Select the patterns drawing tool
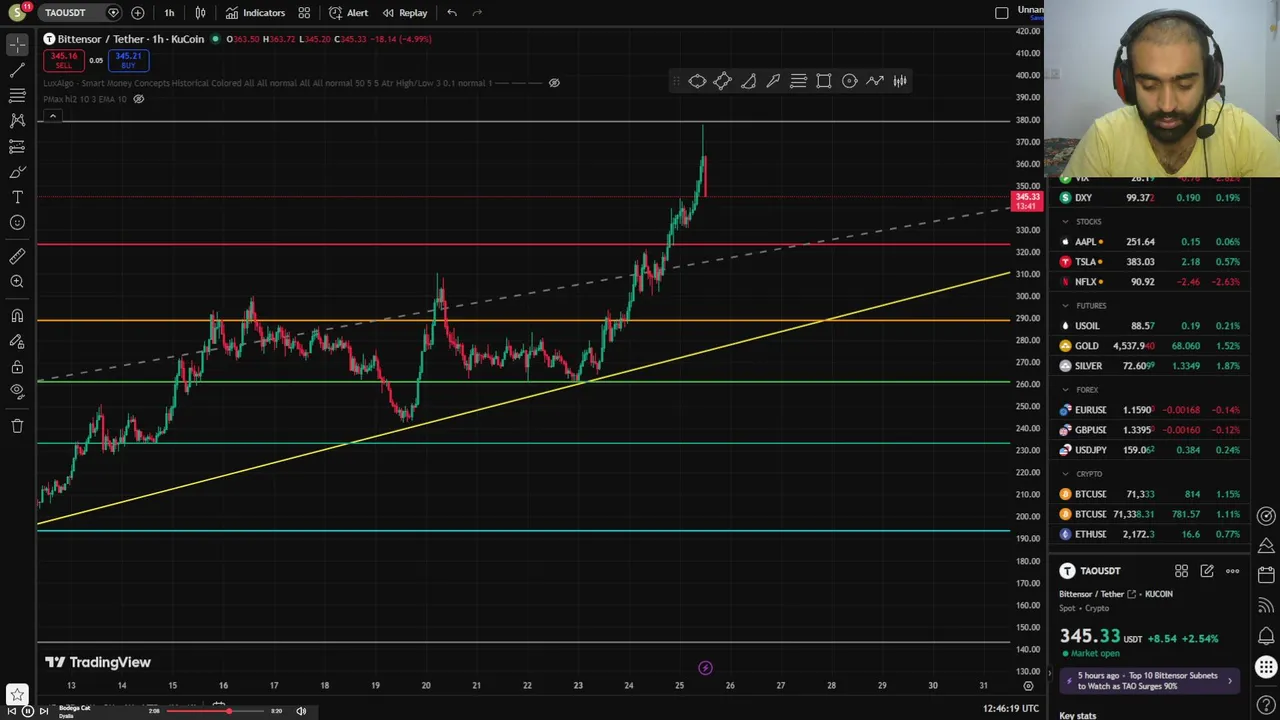Screen dimensions: 1280x720 (x=17, y=120)
